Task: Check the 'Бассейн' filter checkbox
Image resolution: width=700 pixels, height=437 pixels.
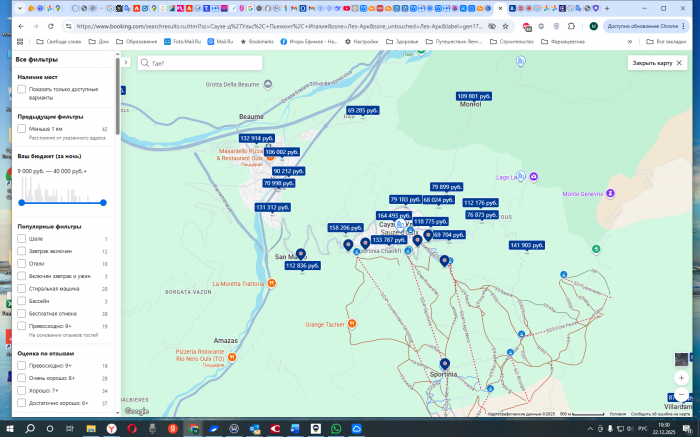Action: 22,300
